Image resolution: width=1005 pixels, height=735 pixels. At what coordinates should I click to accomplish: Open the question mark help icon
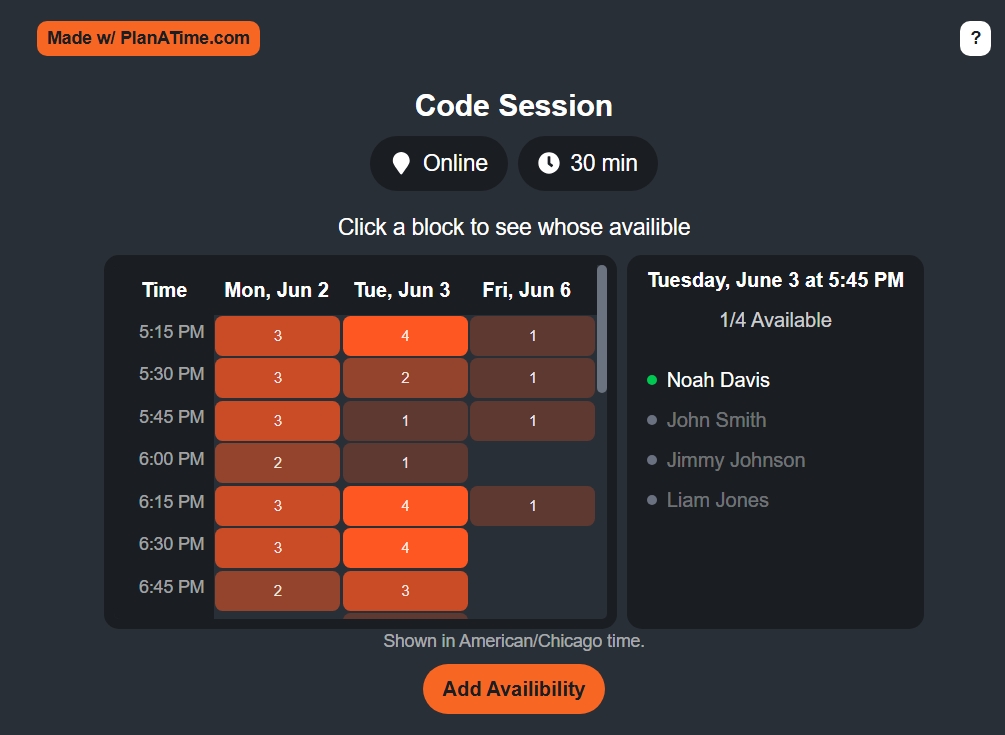pos(975,38)
